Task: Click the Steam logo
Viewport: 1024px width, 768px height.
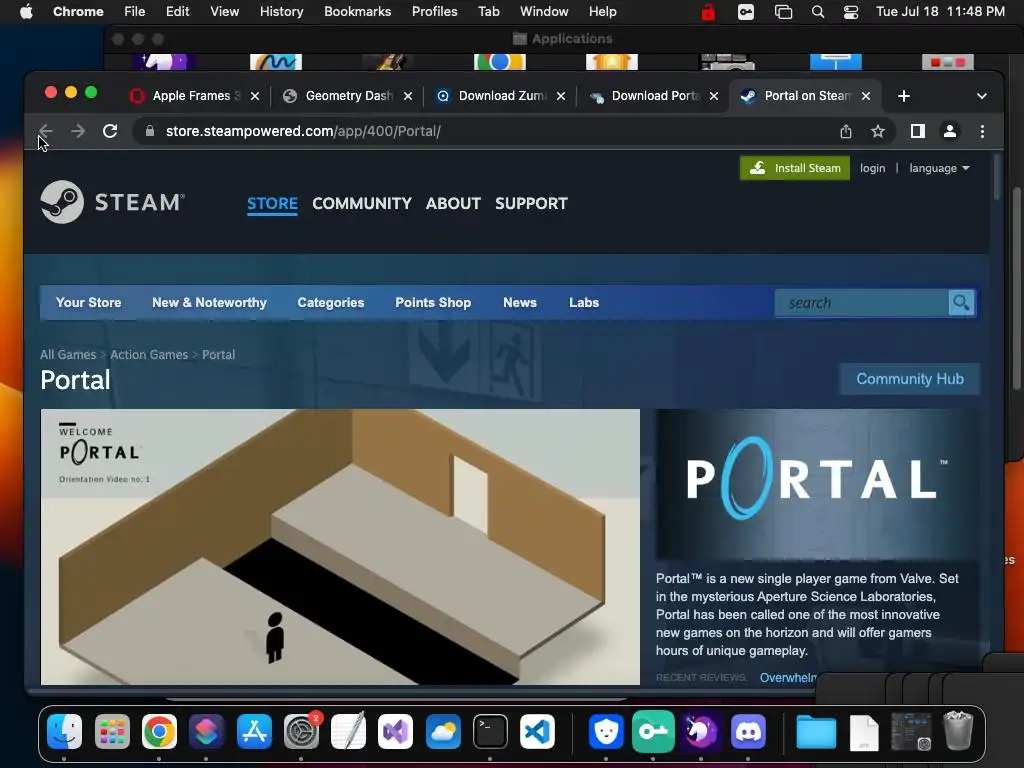Action: [x=112, y=202]
